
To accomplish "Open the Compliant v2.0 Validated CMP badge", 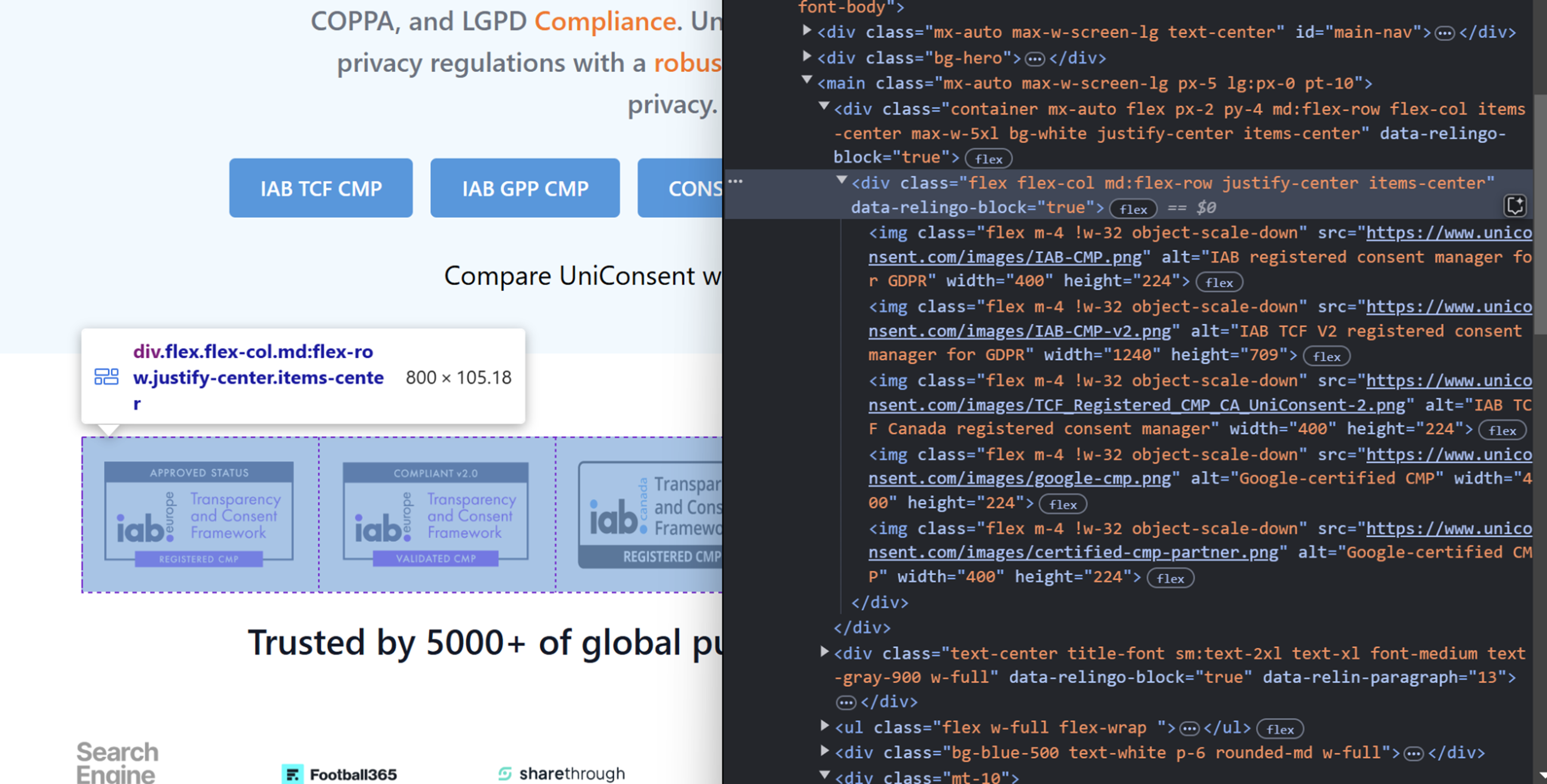I will tap(436, 514).
